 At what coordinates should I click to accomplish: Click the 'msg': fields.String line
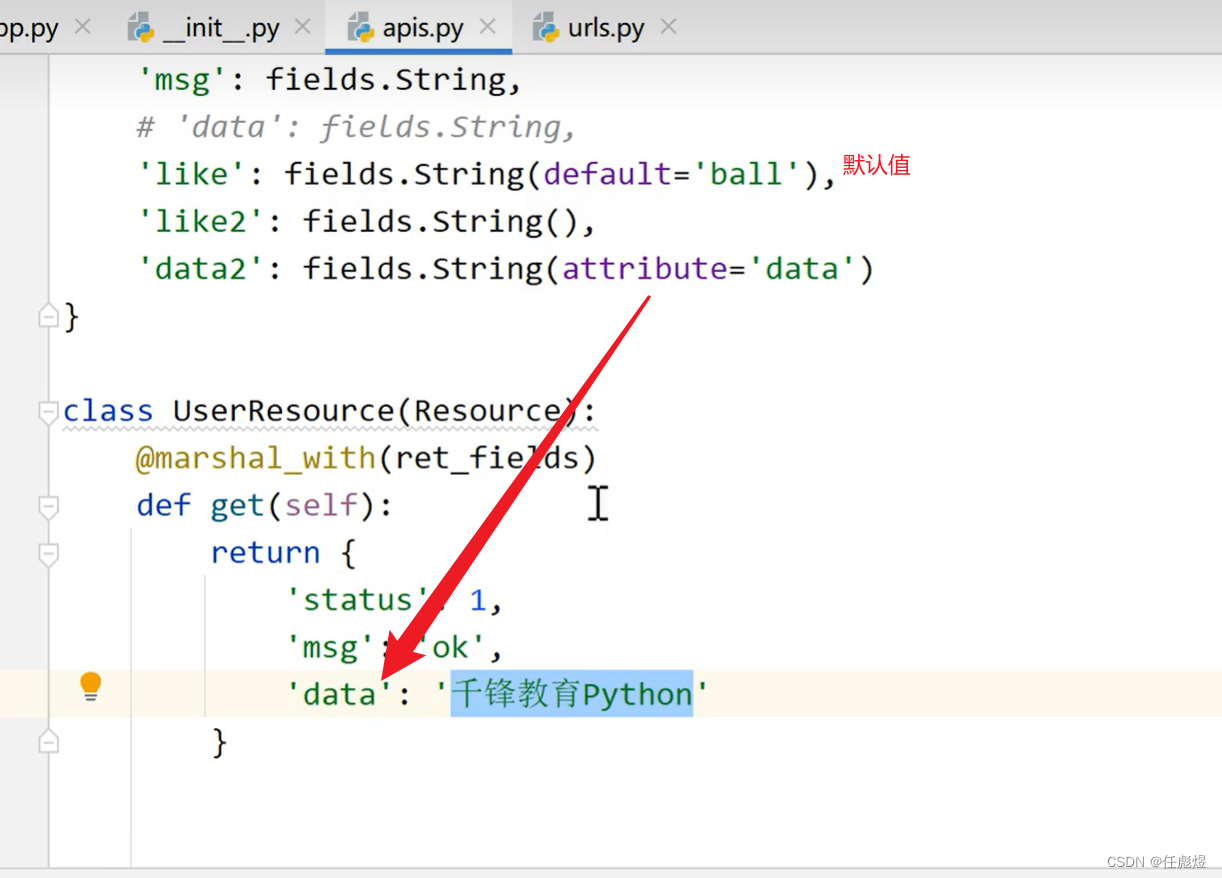pos(329,80)
